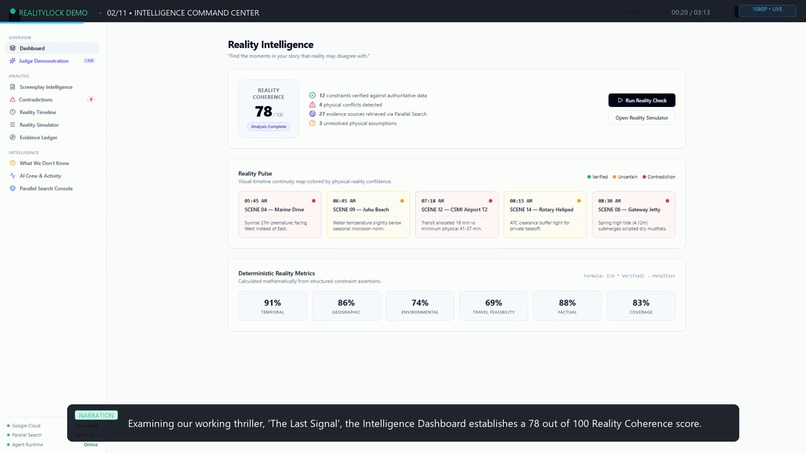
Task: Select the 74% Environmental metric tile
Action: pyautogui.click(x=420, y=306)
